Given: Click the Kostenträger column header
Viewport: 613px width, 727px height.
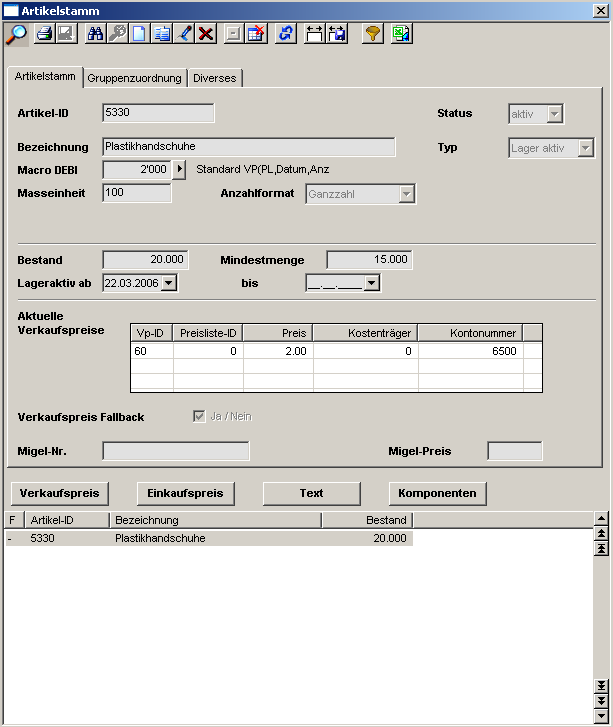Looking at the screenshot, I should tap(365, 333).
